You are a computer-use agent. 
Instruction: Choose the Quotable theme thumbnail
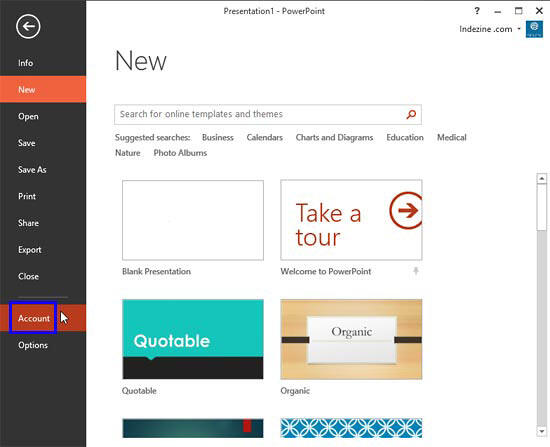(193, 339)
